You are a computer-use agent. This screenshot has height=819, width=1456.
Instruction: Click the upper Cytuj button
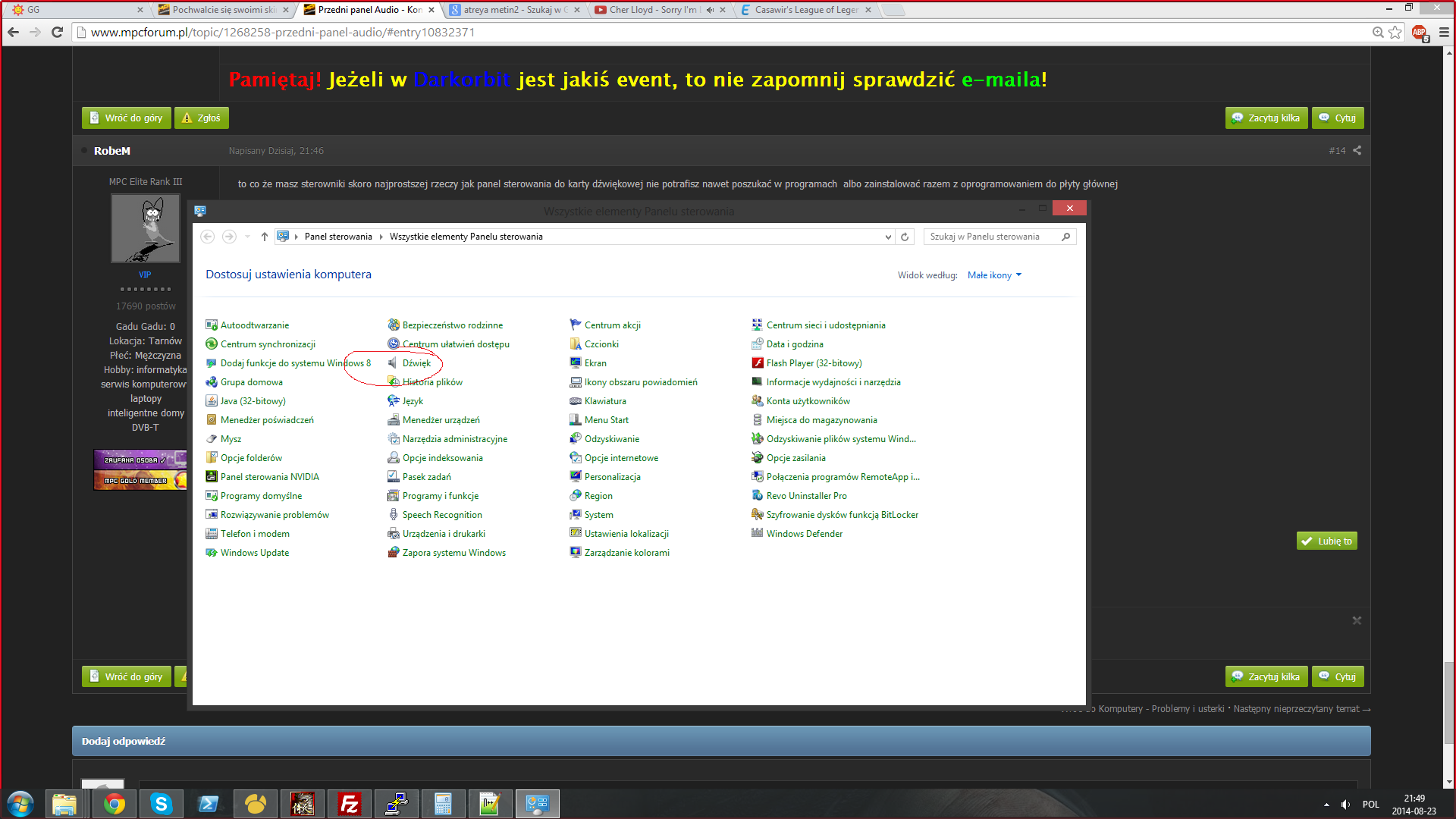click(x=1338, y=118)
